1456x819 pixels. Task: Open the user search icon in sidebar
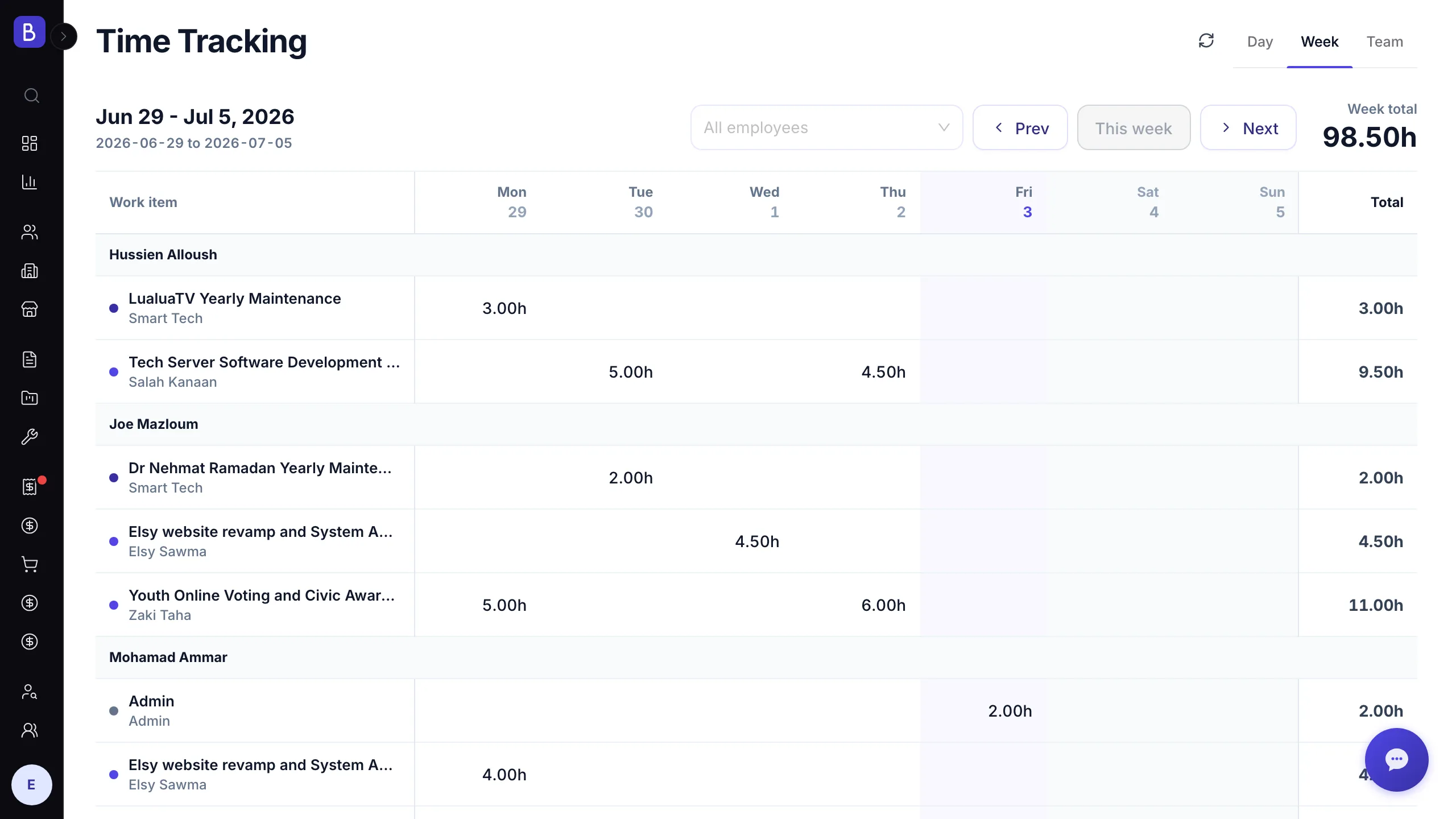pos(30,692)
